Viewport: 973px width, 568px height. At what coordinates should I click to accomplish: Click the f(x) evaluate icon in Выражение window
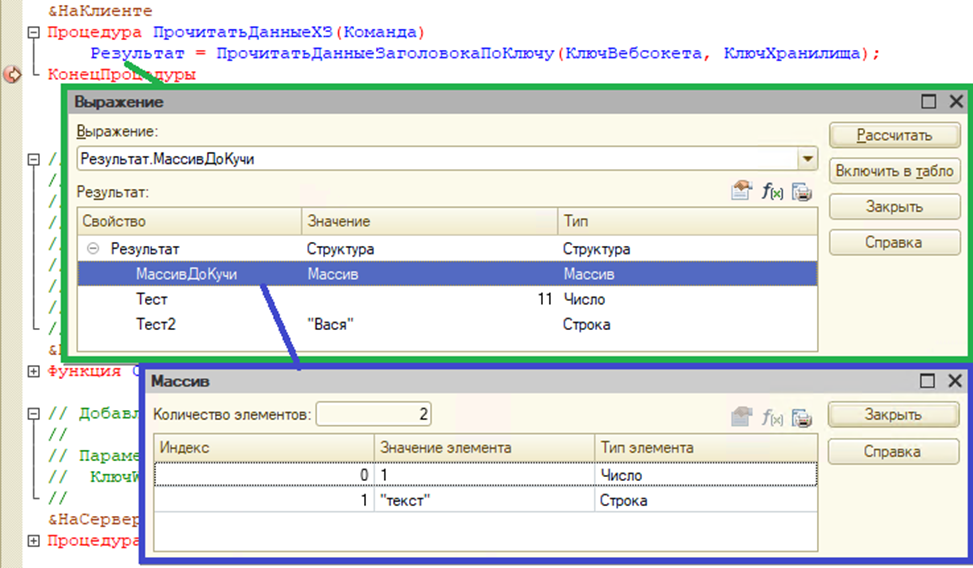pyautogui.click(x=772, y=192)
